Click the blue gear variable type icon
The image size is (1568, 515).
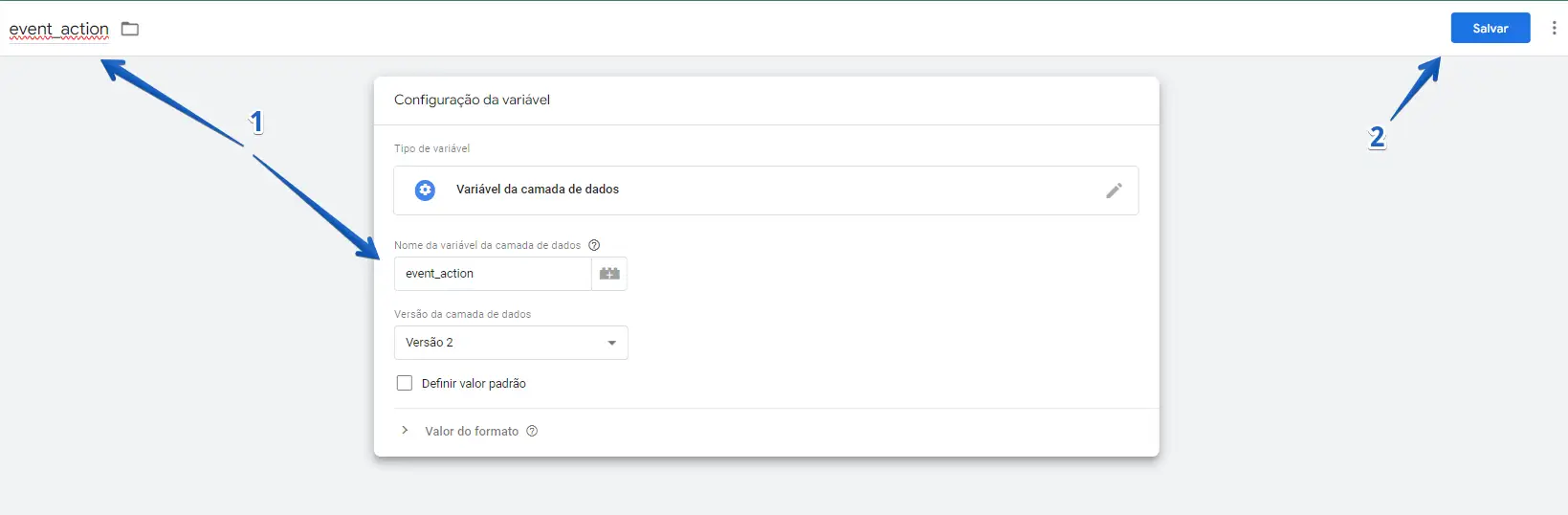(425, 190)
